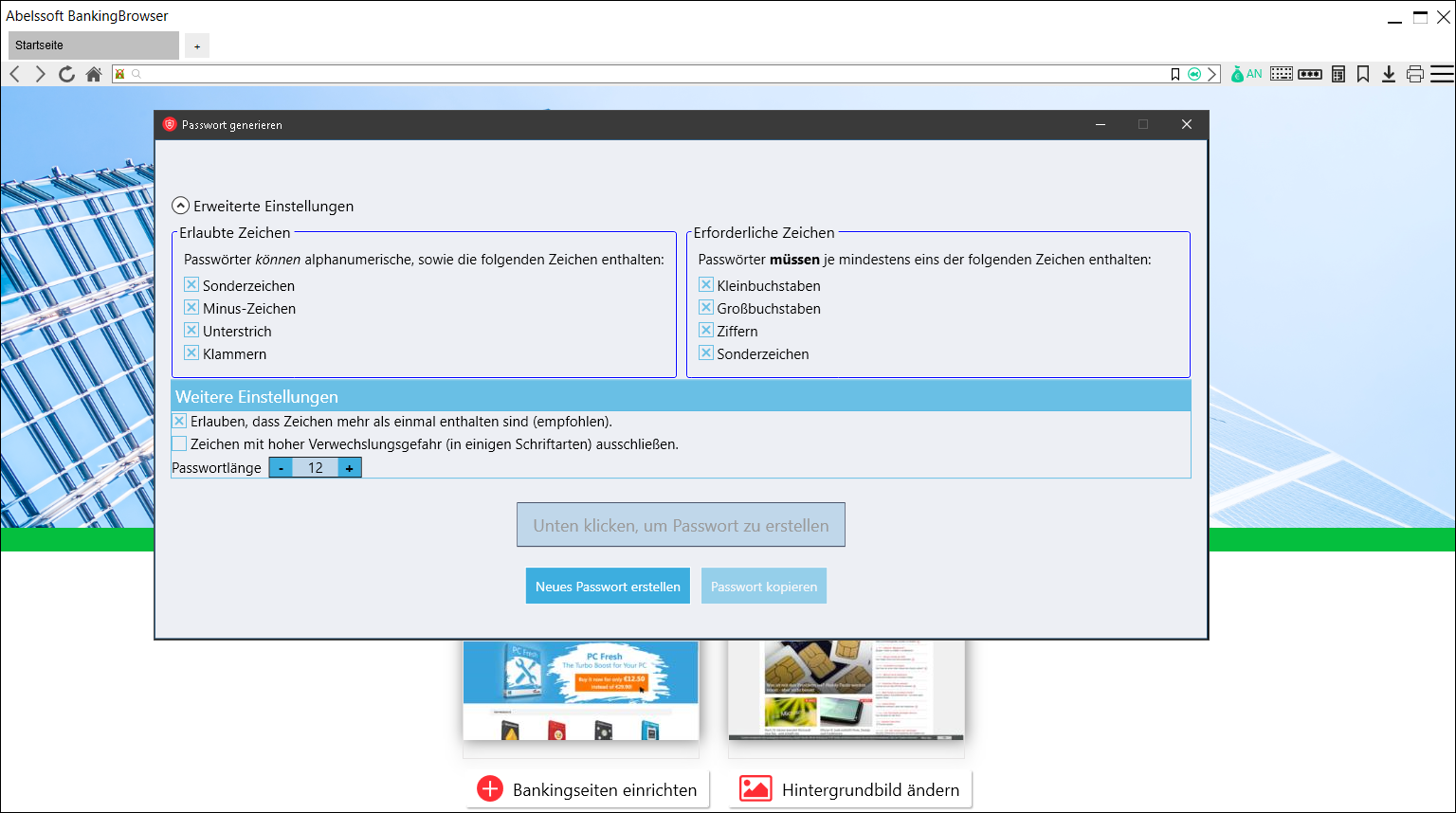
Task: Open the hamburger main menu
Action: [x=1442, y=74]
